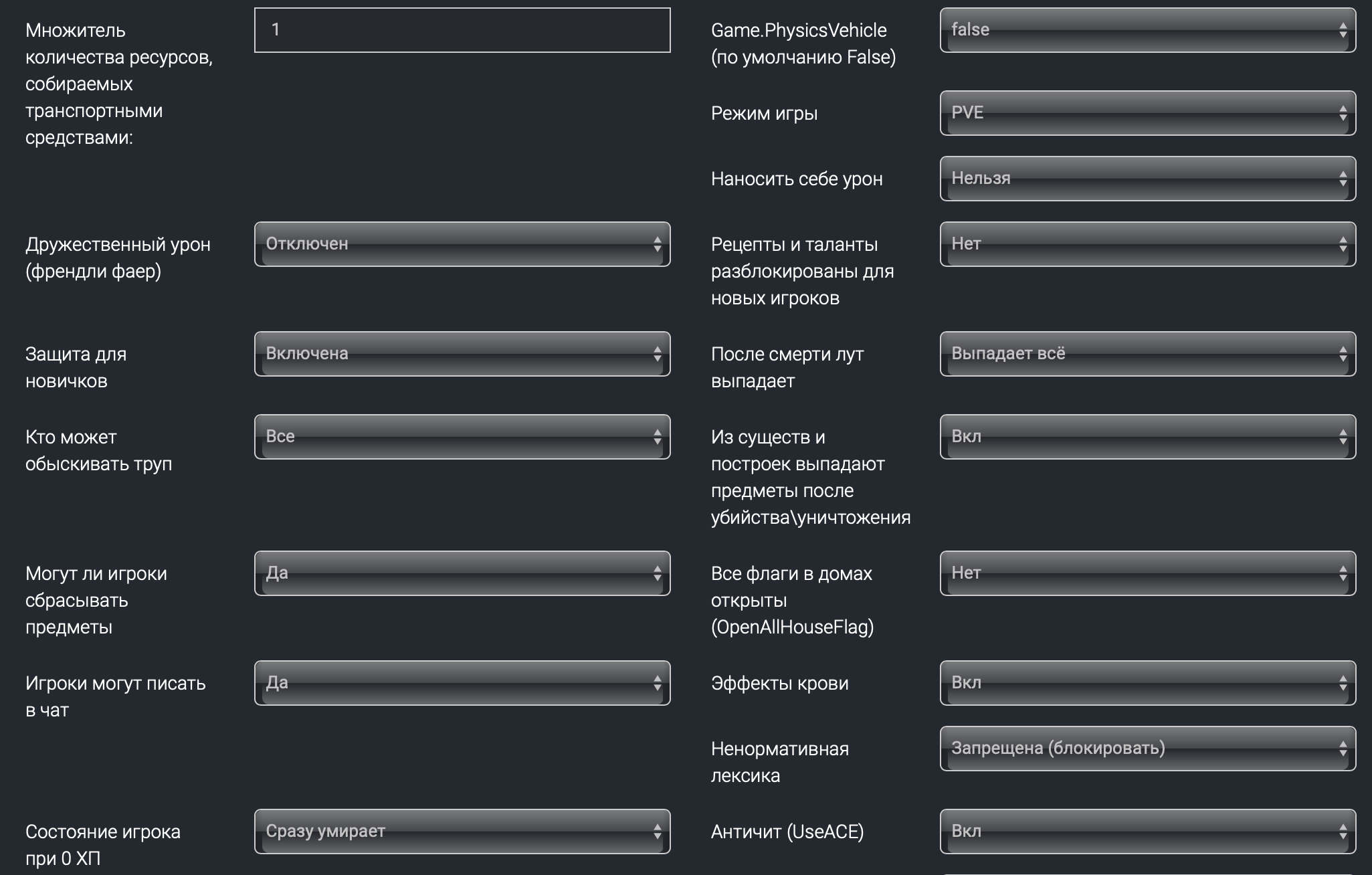This screenshot has width=1372, height=875.
Task: Click the arrows on the Сразу умирает select
Action: pos(657,832)
